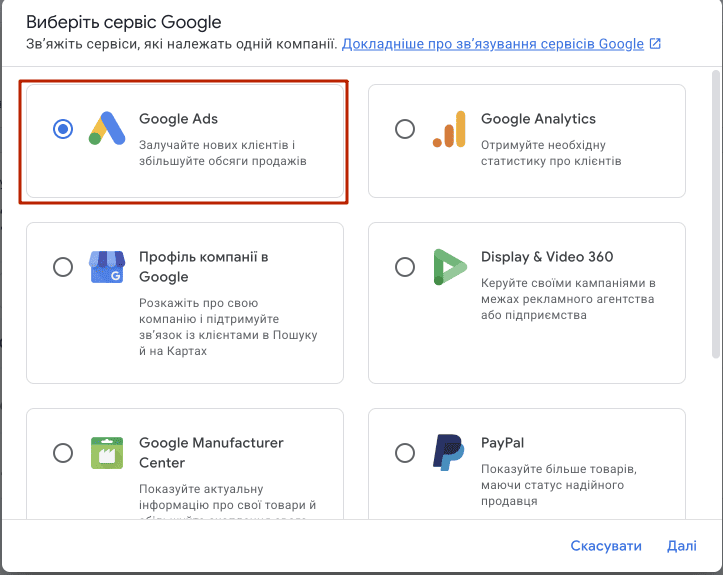Click the Скасувати button

coord(606,546)
